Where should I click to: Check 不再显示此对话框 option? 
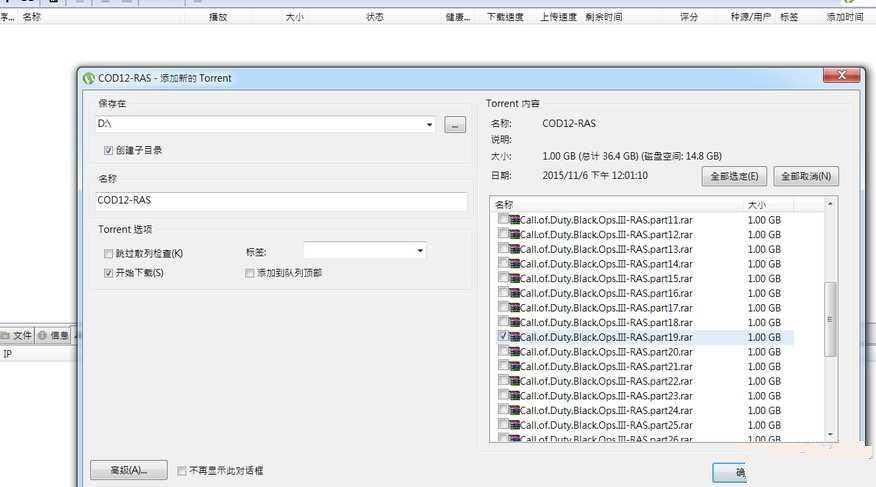point(182,471)
